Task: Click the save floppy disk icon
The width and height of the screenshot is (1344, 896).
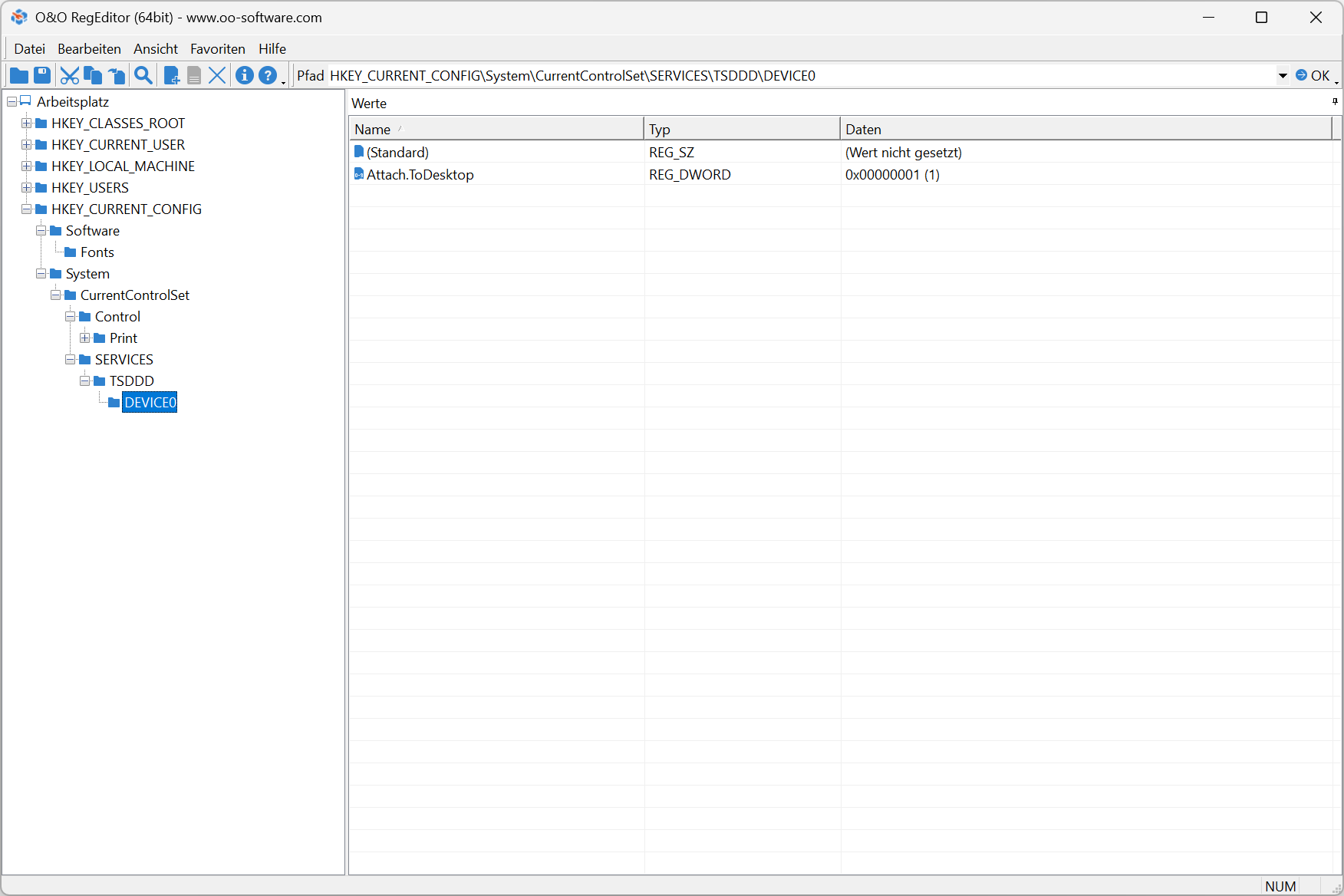Action: pos(42,75)
